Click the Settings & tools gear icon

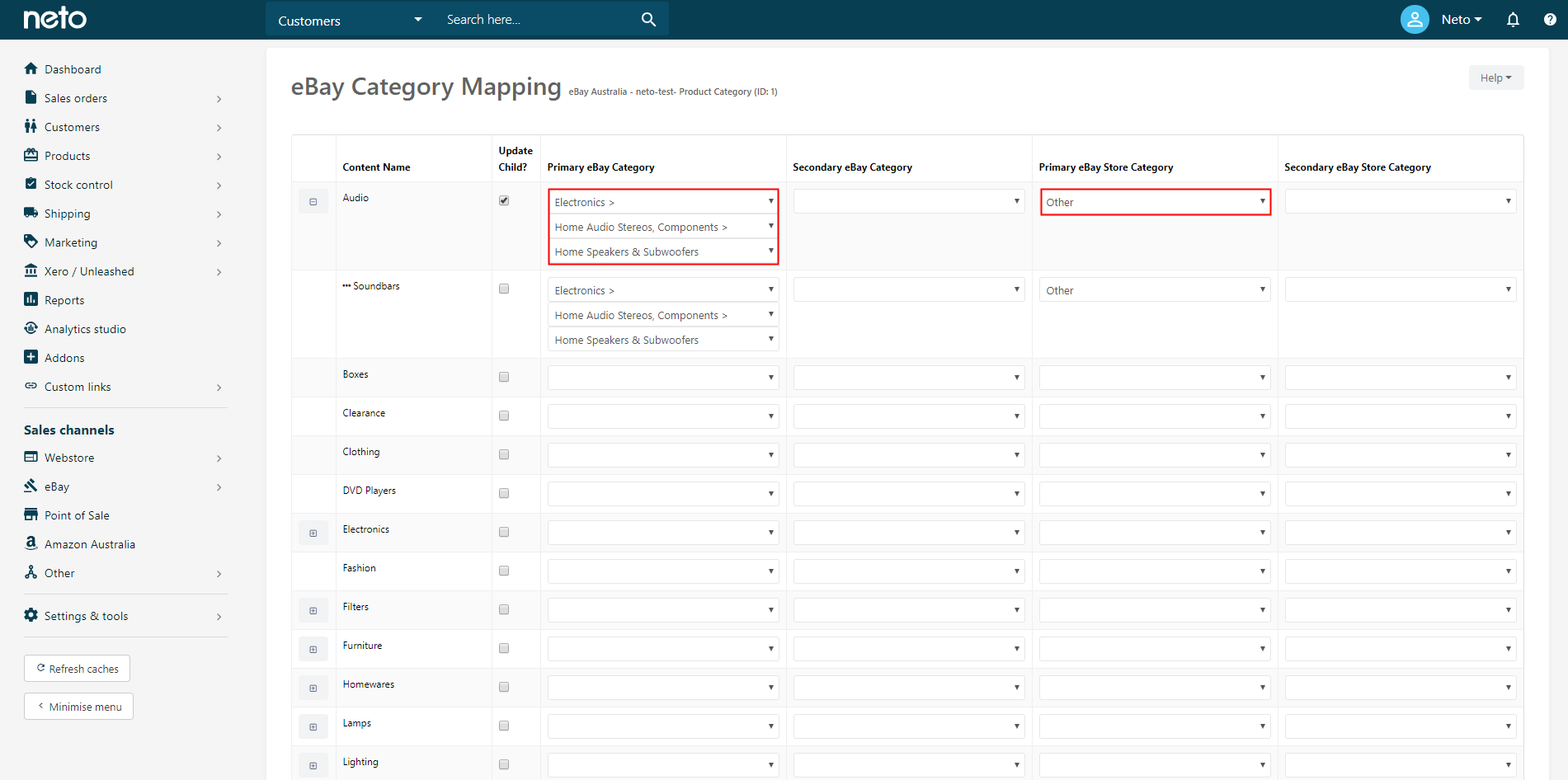coord(31,615)
